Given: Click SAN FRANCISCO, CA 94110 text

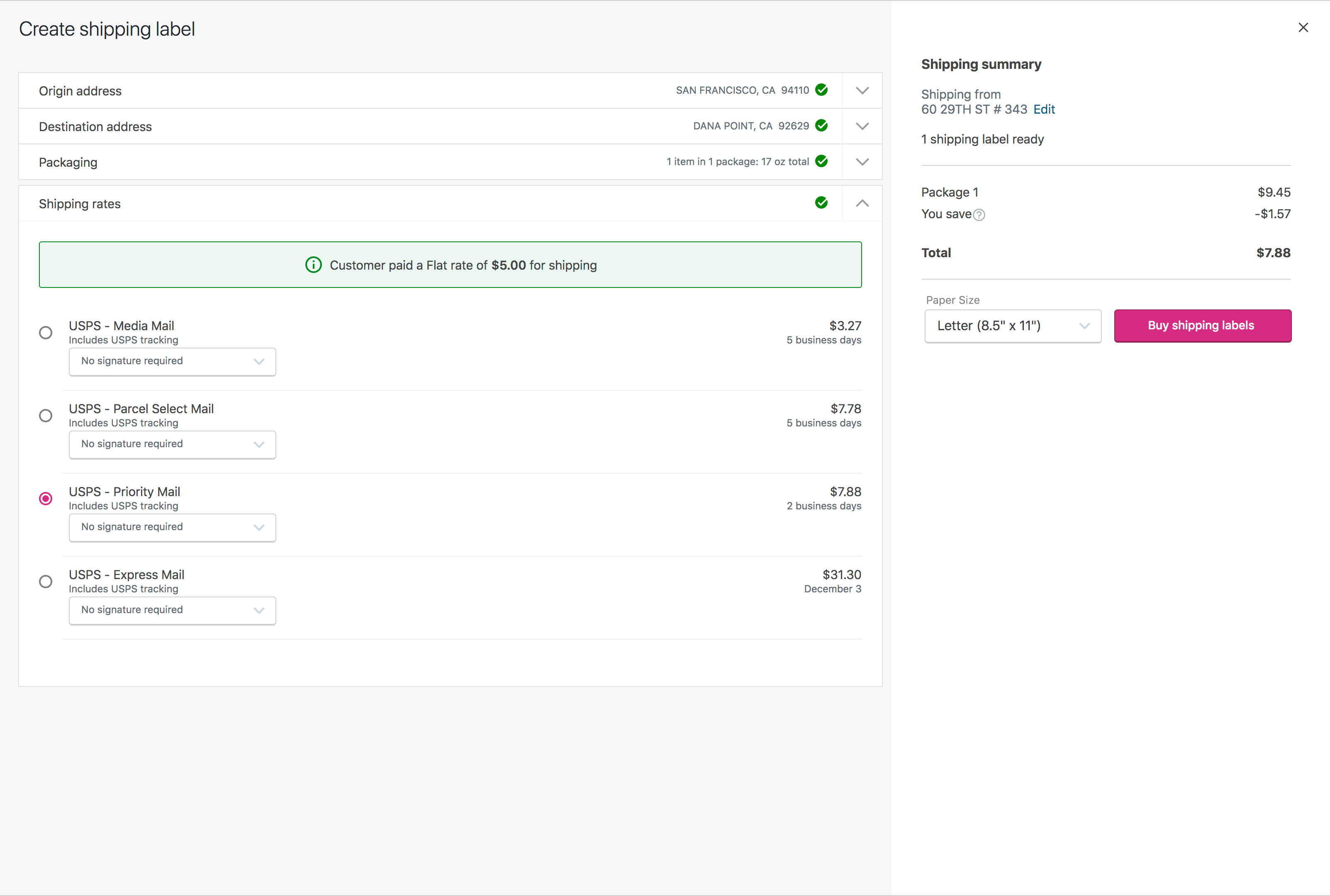Looking at the screenshot, I should pos(742,90).
